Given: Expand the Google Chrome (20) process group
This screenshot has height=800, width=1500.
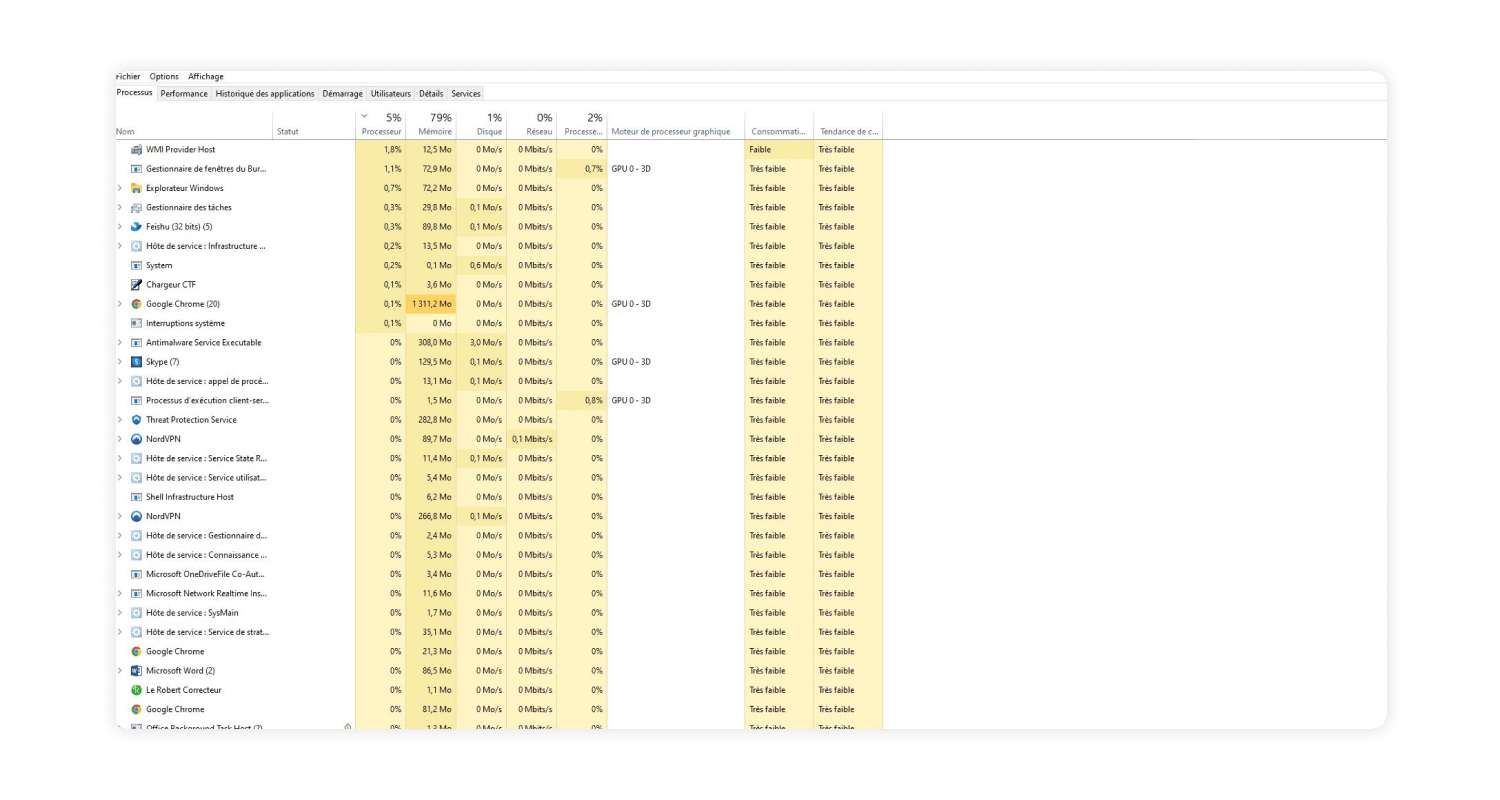Looking at the screenshot, I should point(120,304).
